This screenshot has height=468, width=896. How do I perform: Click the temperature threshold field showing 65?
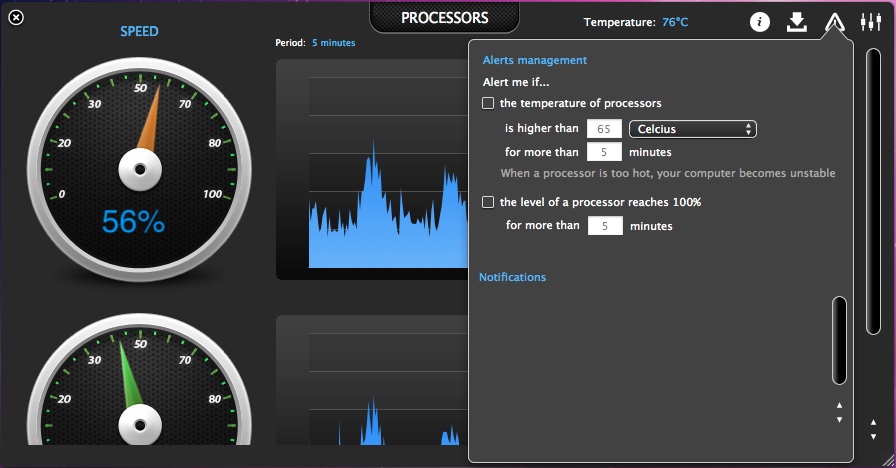pos(604,129)
